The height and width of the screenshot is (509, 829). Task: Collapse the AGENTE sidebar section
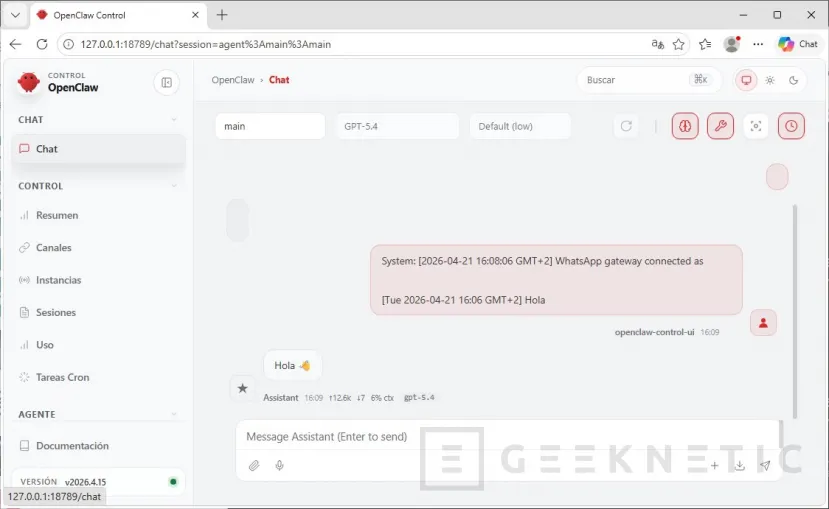(174, 414)
